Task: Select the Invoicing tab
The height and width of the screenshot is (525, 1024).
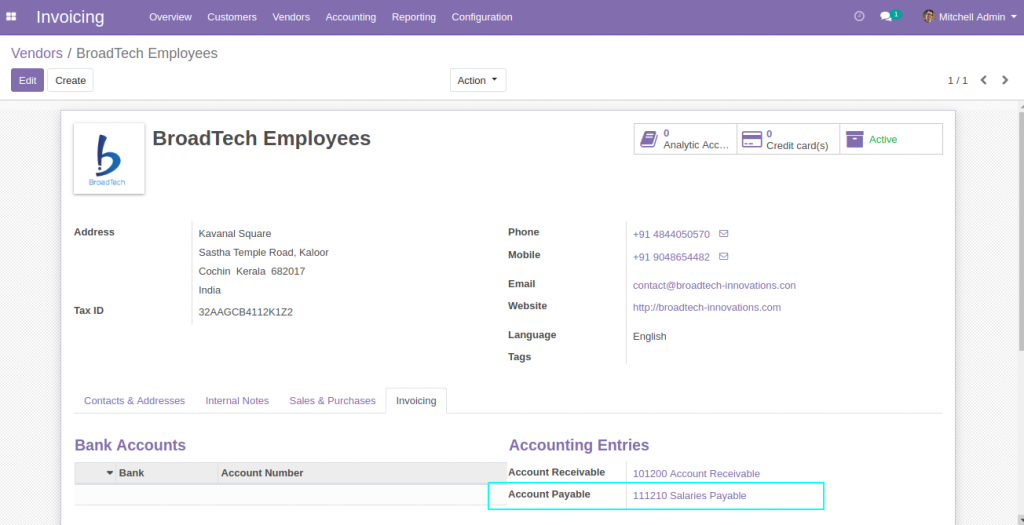Action: pos(416,400)
